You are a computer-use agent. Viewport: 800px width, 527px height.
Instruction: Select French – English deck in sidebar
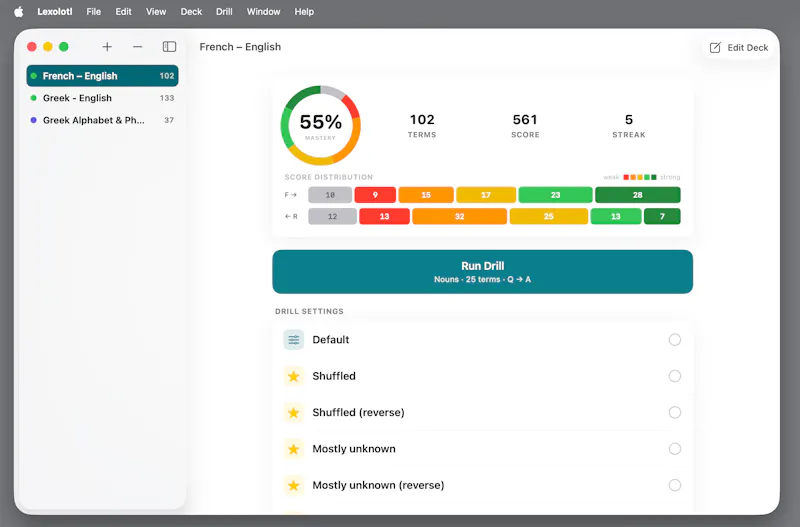(103, 76)
